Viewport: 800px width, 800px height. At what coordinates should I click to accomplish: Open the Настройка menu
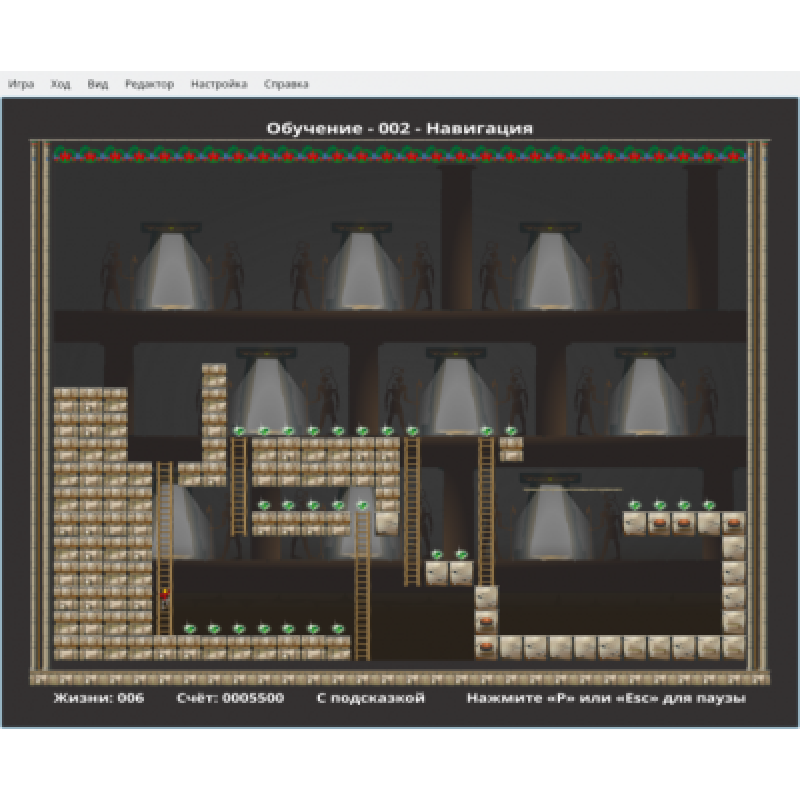[x=219, y=85]
